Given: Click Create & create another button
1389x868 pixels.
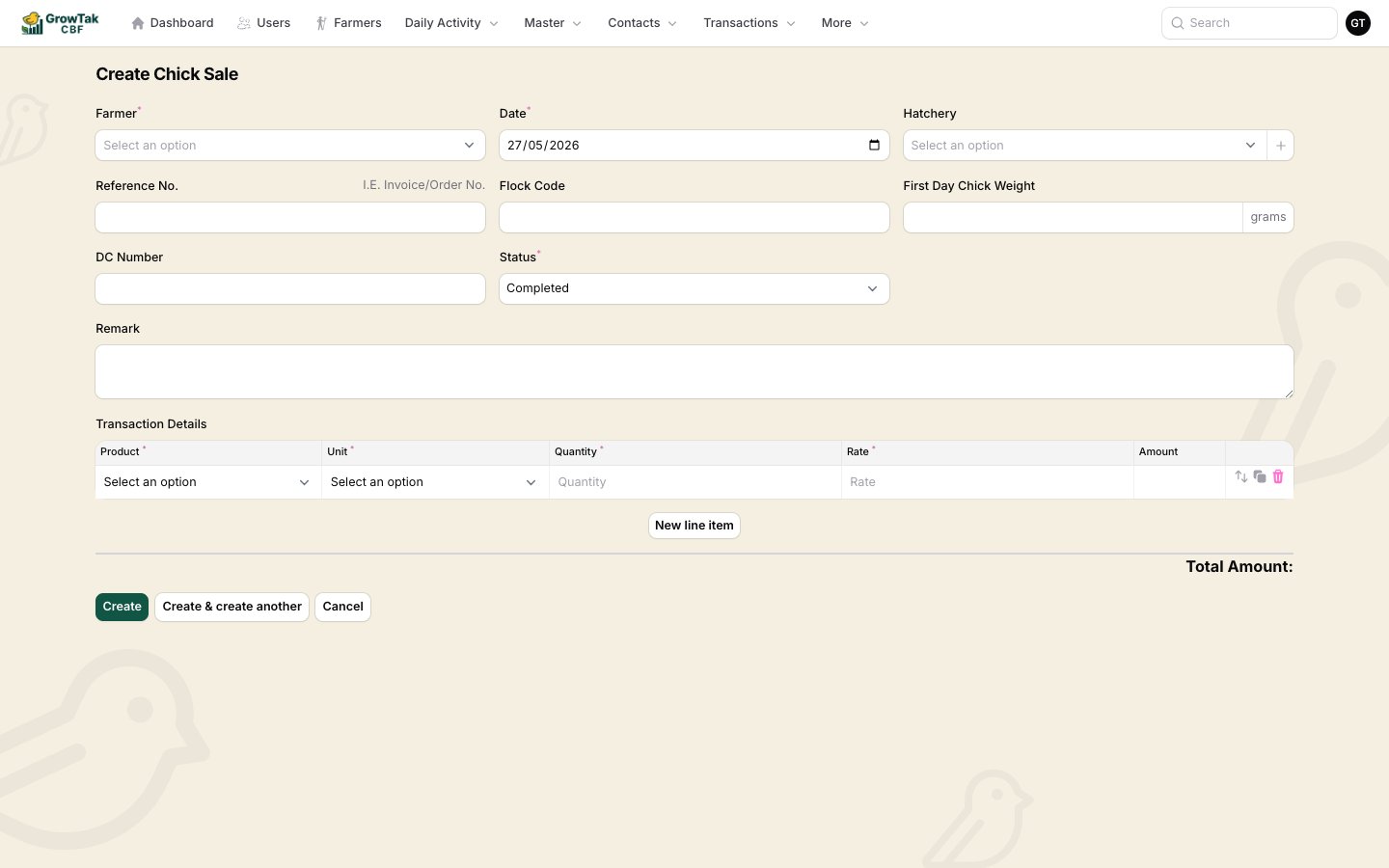Looking at the screenshot, I should point(231,607).
